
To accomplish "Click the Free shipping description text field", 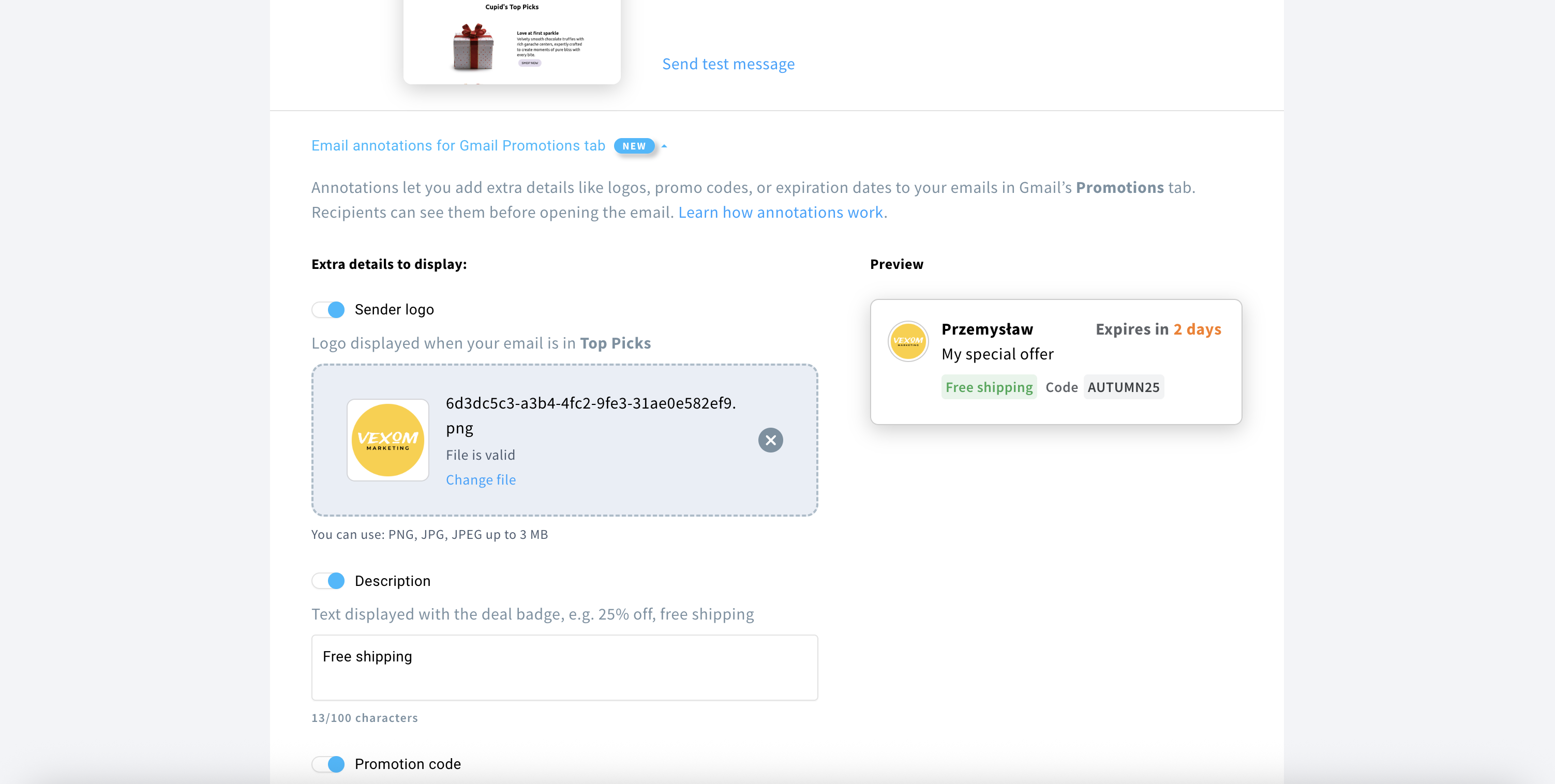I will click(x=564, y=667).
